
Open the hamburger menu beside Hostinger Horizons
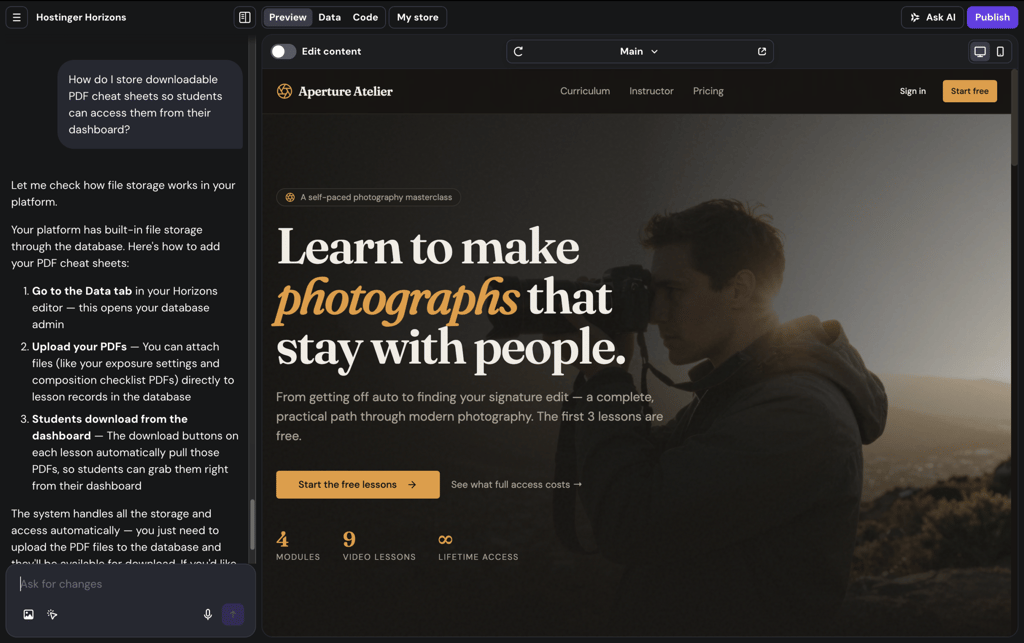(x=16, y=18)
